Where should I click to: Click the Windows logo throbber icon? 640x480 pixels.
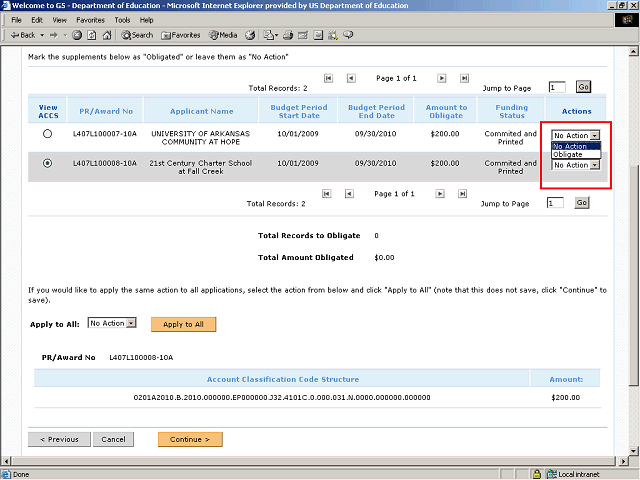click(627, 20)
